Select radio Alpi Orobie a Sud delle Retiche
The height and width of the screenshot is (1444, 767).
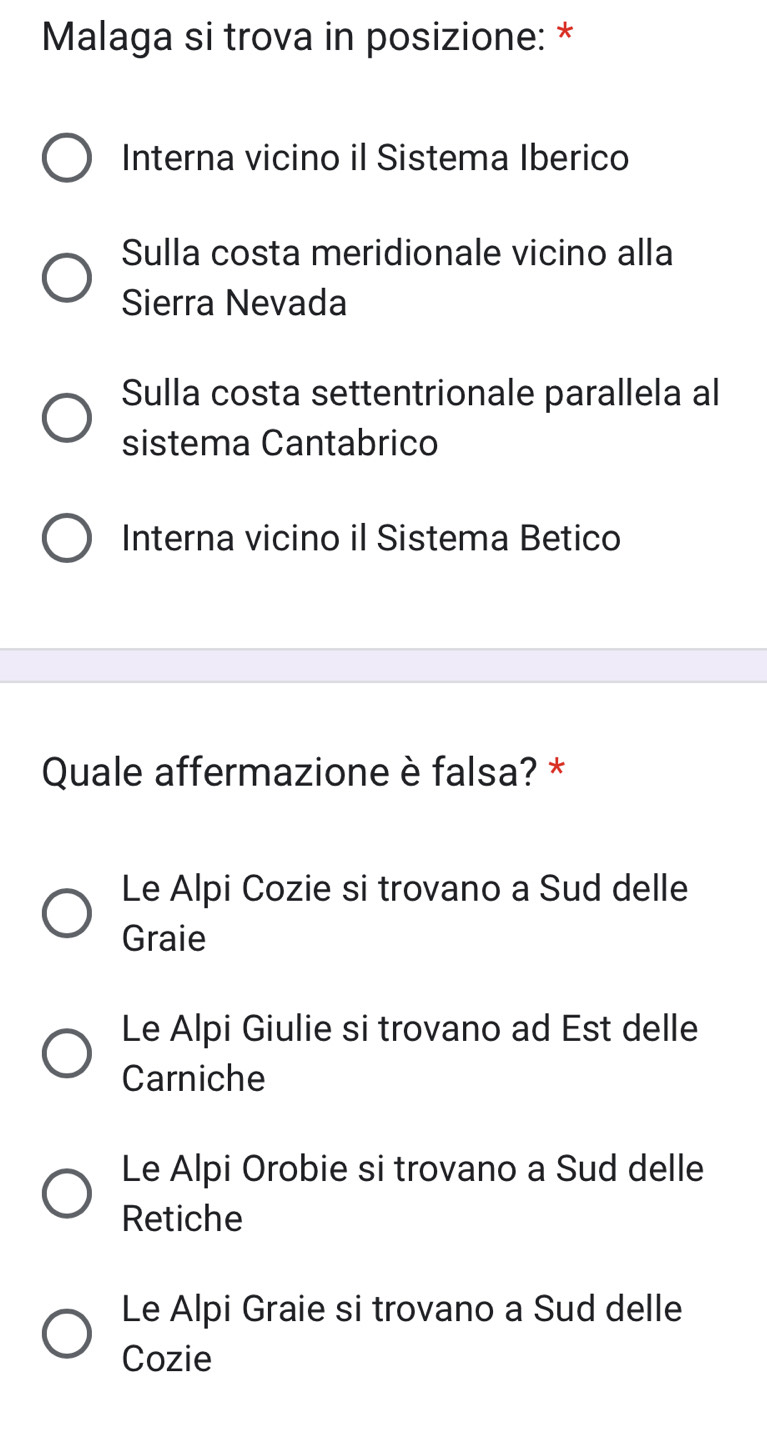67,1193
